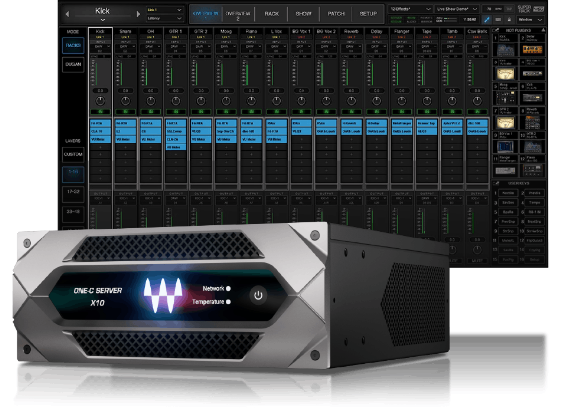Select the CUSTOM layer button
This screenshot has height=408, width=562.
73,155
